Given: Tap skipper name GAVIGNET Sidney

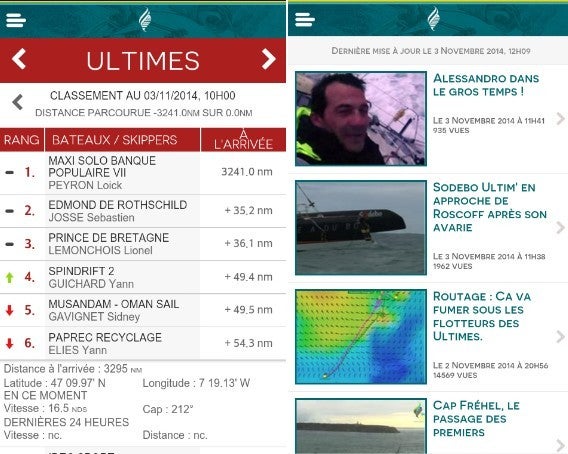Looking at the screenshot, I should click(94, 317).
